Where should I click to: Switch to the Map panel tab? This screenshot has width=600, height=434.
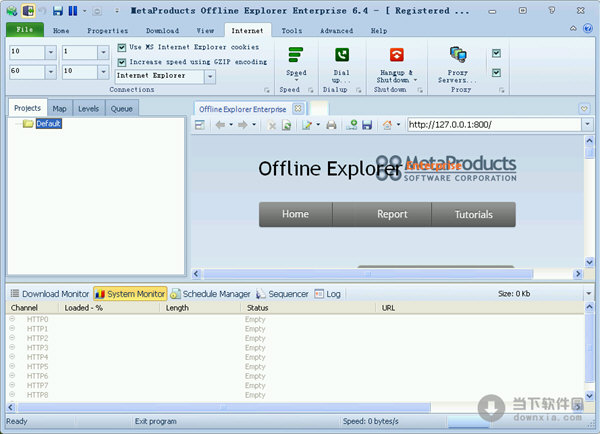pos(59,109)
